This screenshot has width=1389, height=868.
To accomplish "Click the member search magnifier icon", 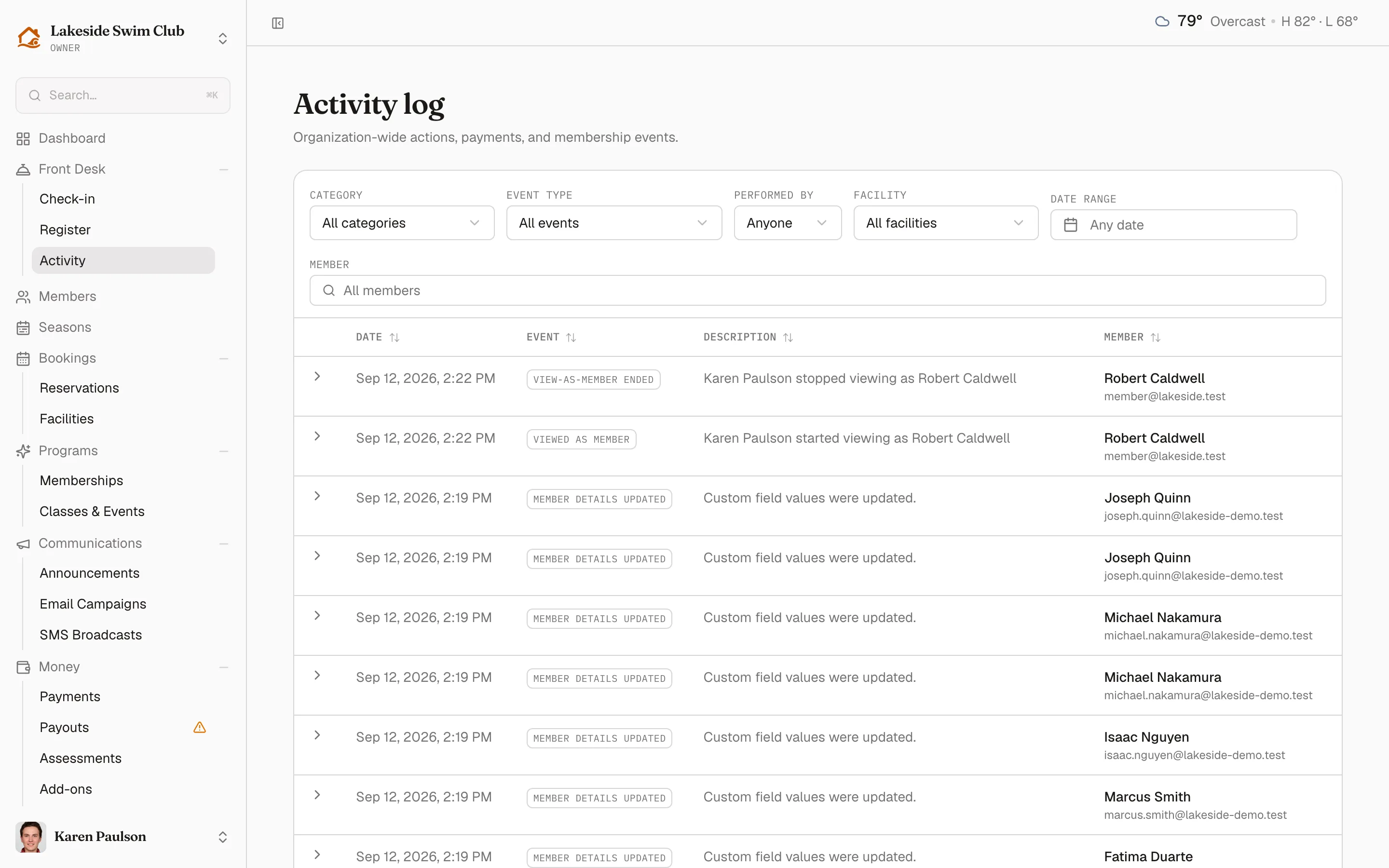I will (329, 290).
